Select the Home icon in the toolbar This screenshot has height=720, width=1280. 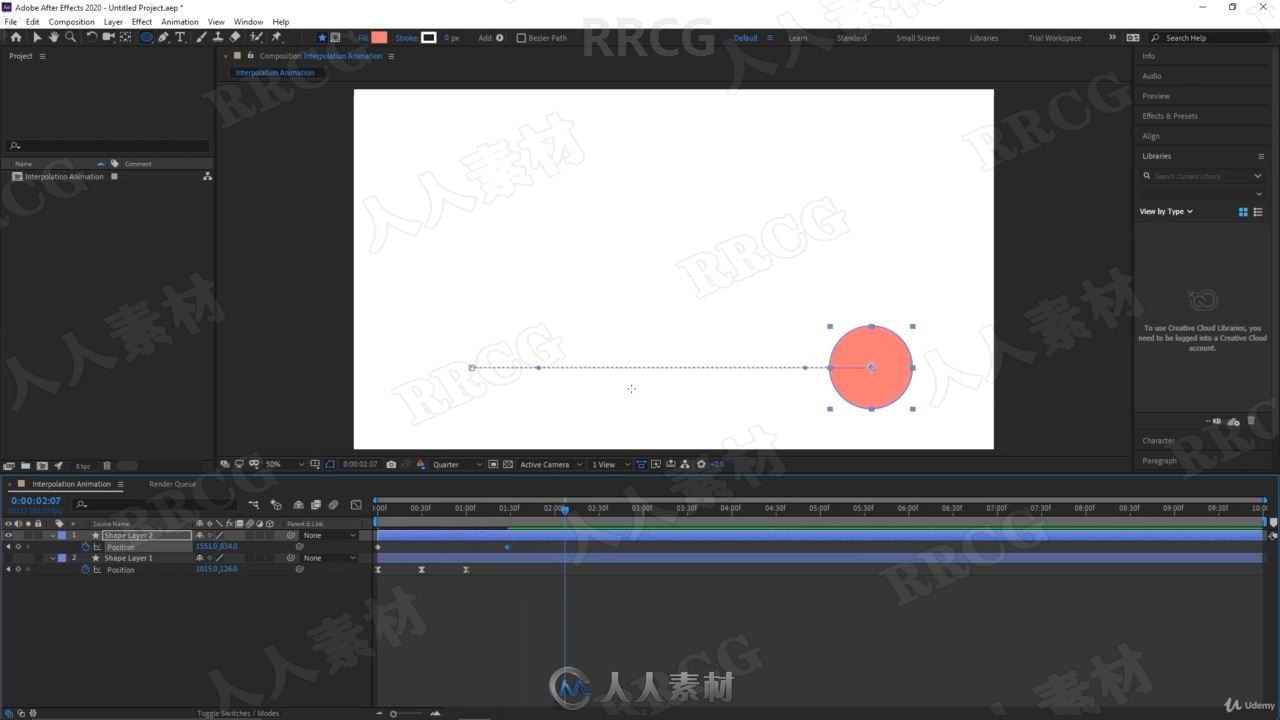(x=16, y=37)
